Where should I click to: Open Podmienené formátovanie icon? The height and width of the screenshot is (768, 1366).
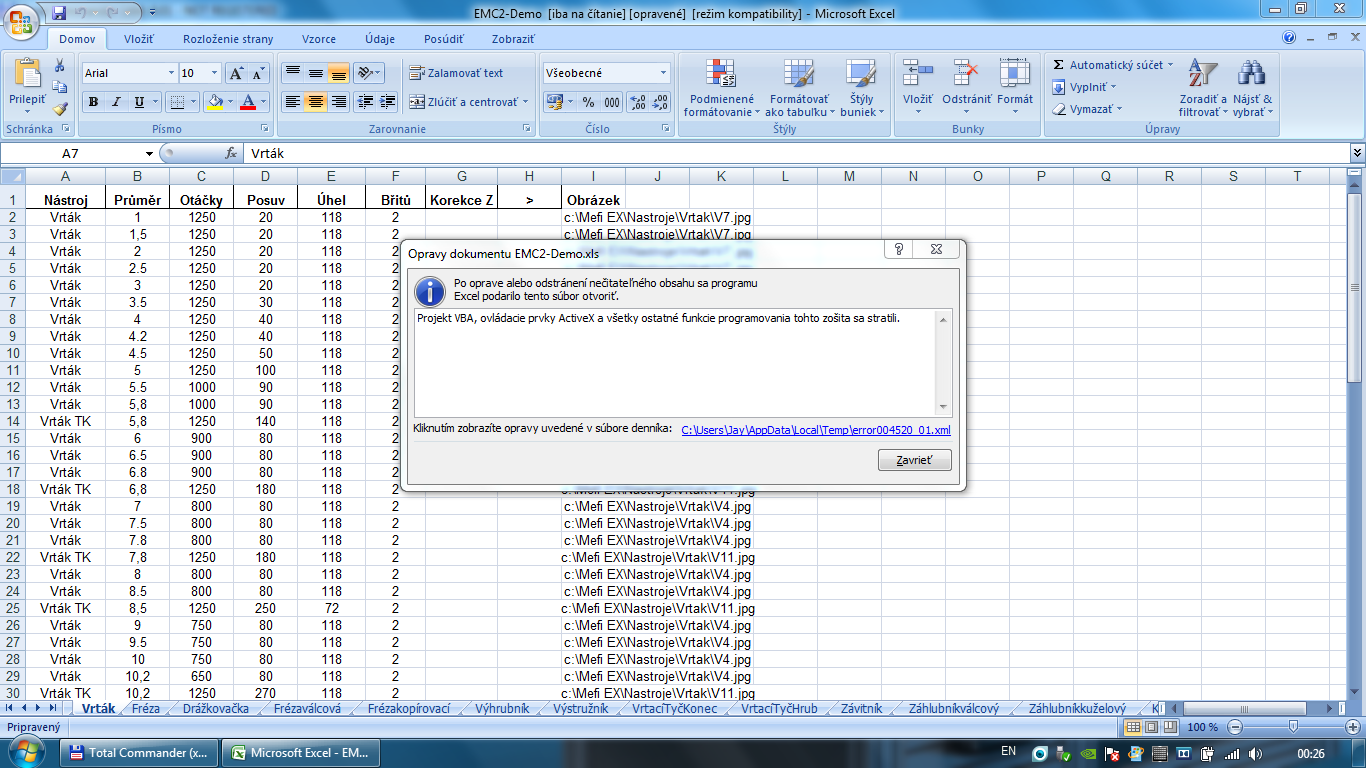point(720,74)
